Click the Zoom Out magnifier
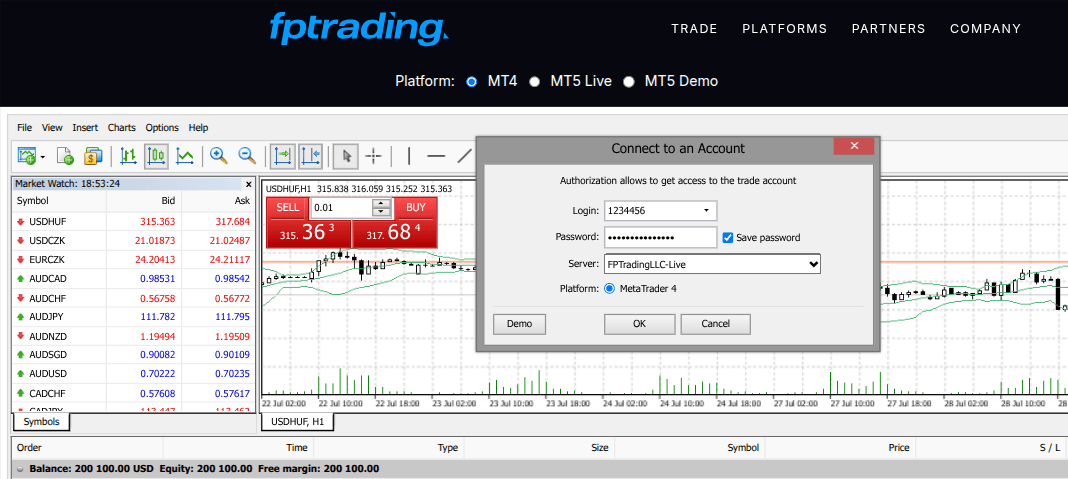The image size is (1068, 479). click(247, 156)
